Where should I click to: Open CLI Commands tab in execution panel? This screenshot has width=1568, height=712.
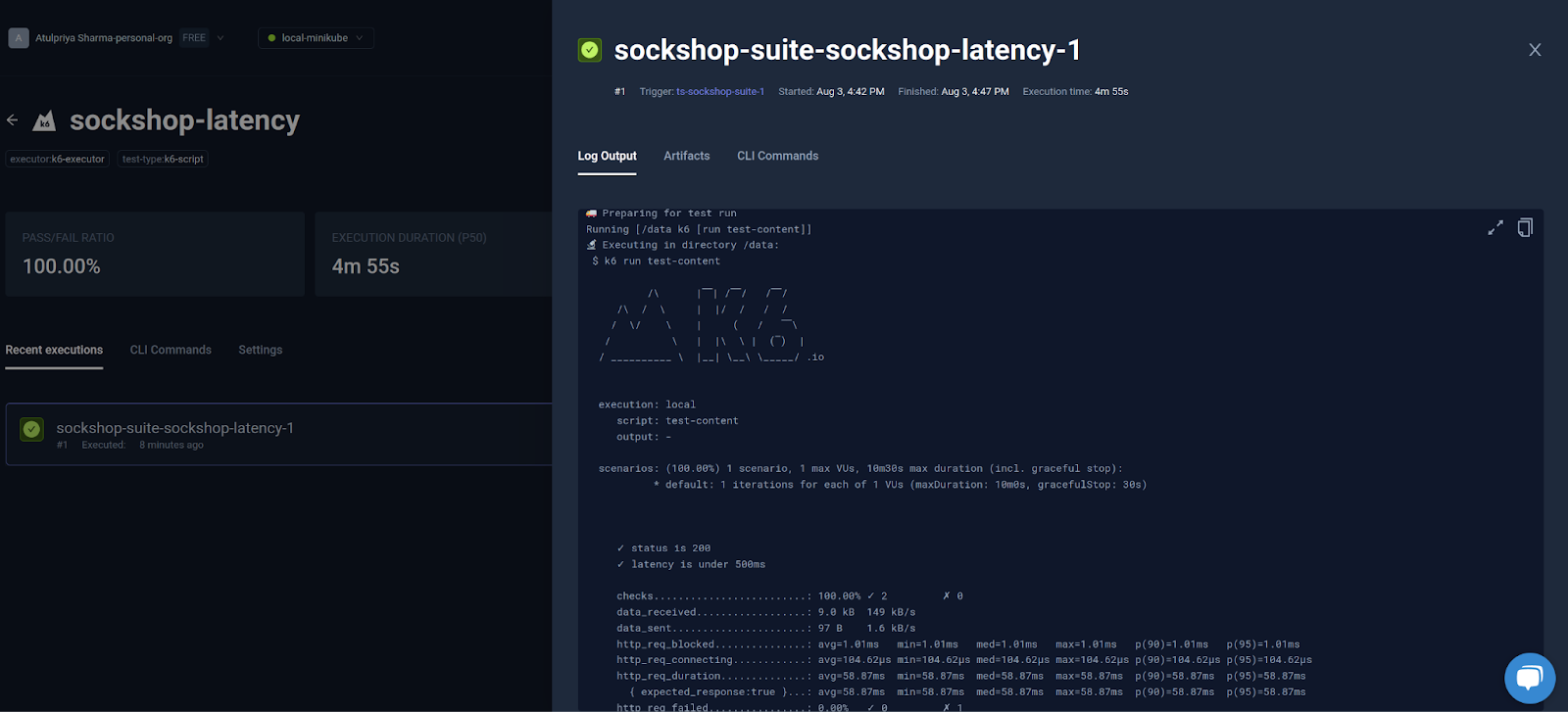click(777, 156)
